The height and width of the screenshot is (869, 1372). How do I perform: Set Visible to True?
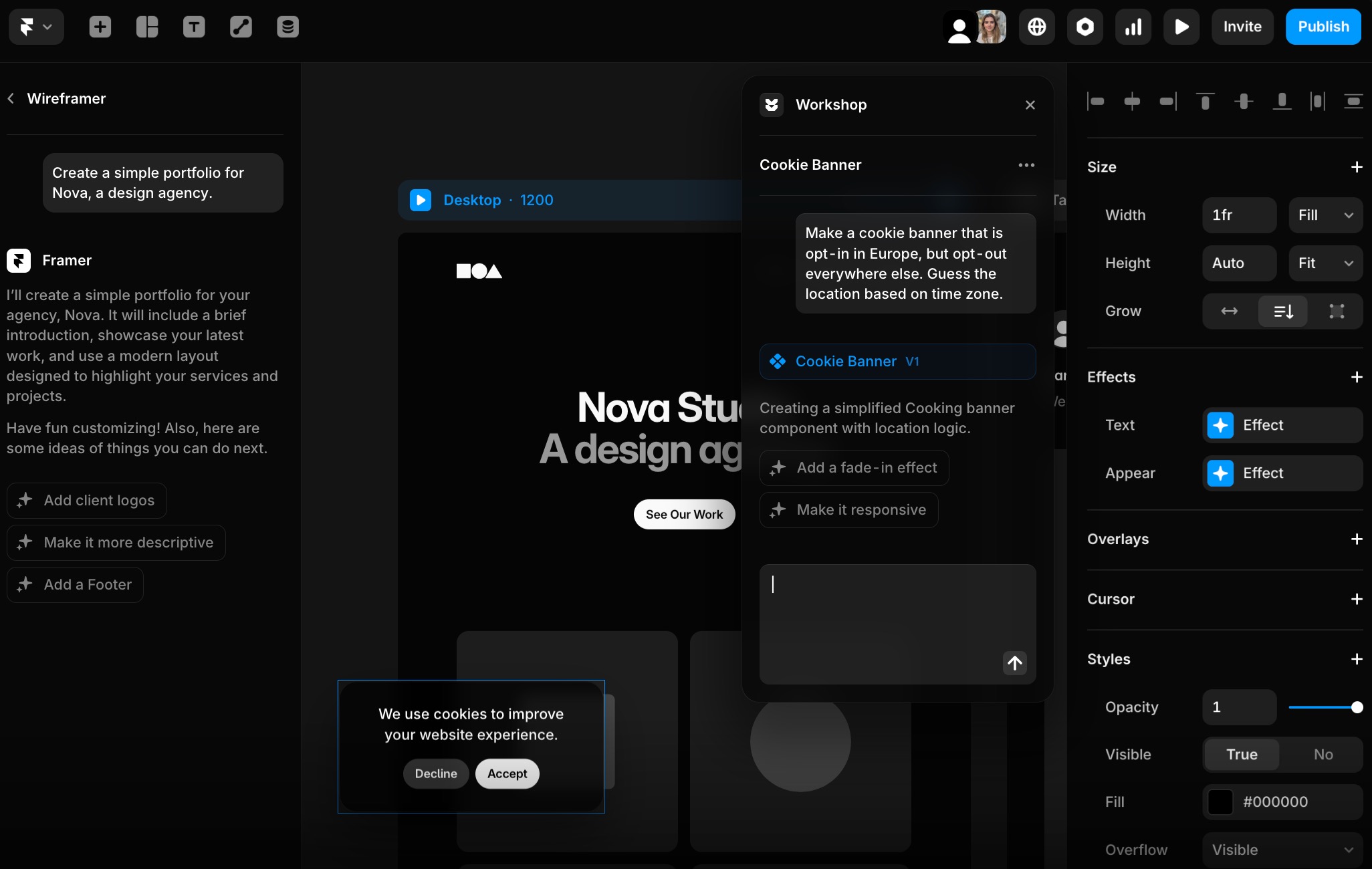(x=1242, y=755)
